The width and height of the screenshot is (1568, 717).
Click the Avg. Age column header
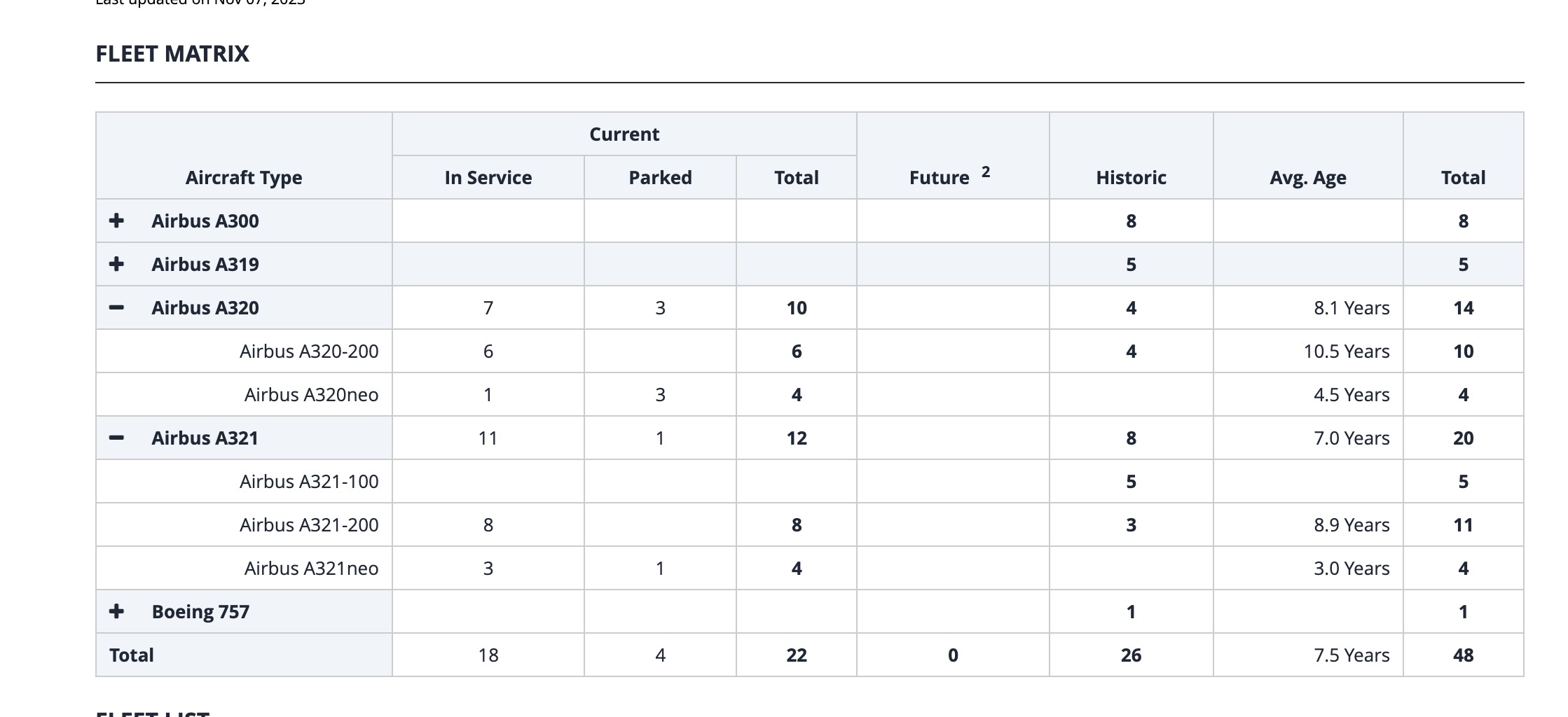[x=1308, y=178]
